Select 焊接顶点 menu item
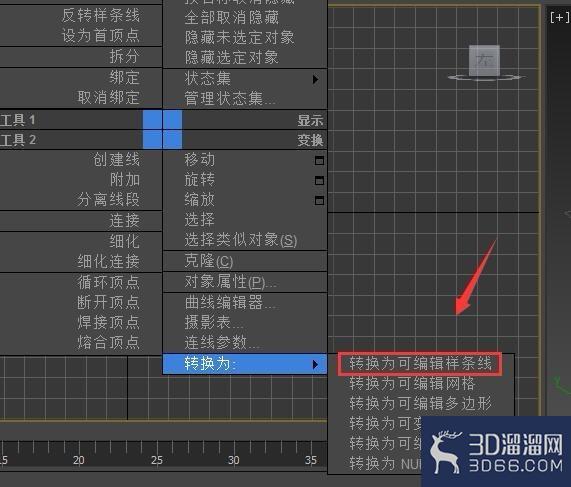 (109, 322)
